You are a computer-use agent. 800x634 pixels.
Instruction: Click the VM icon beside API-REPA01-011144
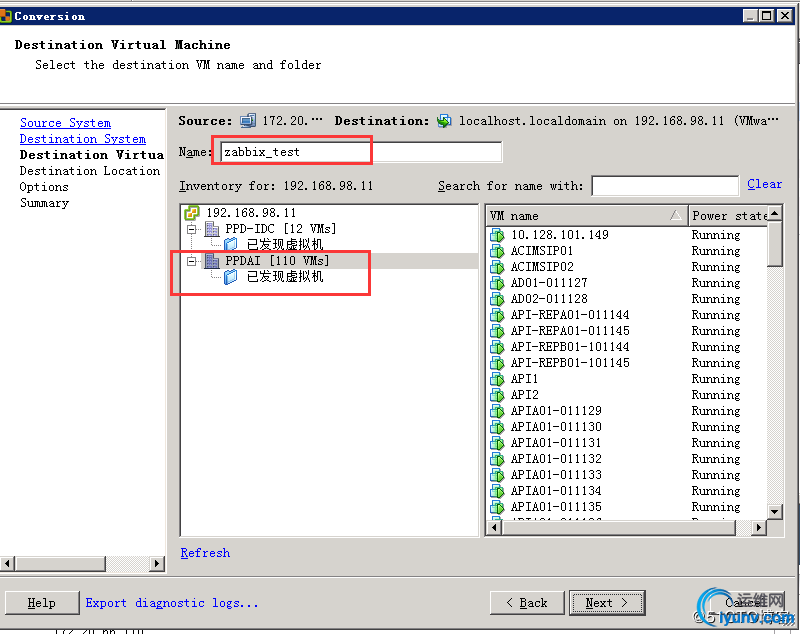point(497,315)
